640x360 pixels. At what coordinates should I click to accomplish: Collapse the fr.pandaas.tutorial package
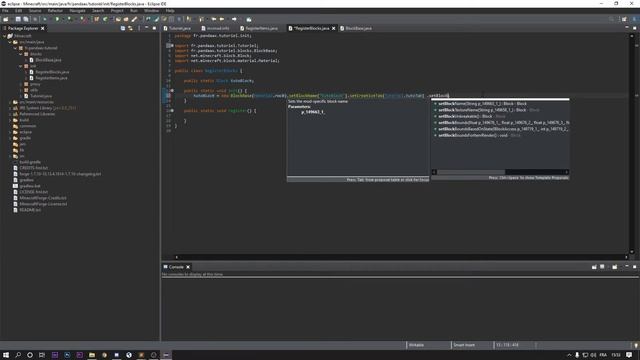[x=16, y=48]
